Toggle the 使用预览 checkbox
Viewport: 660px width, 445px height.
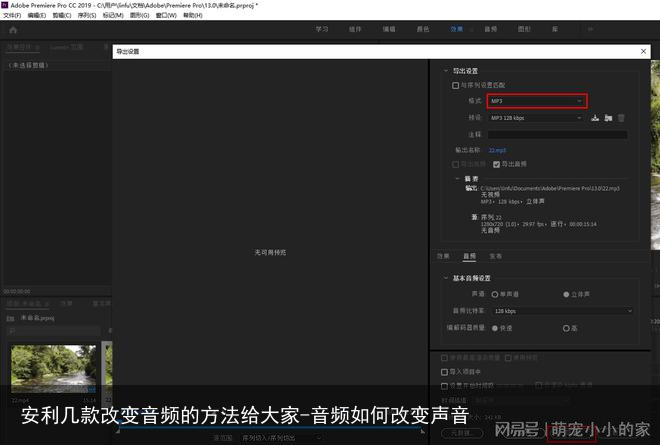tap(508, 358)
